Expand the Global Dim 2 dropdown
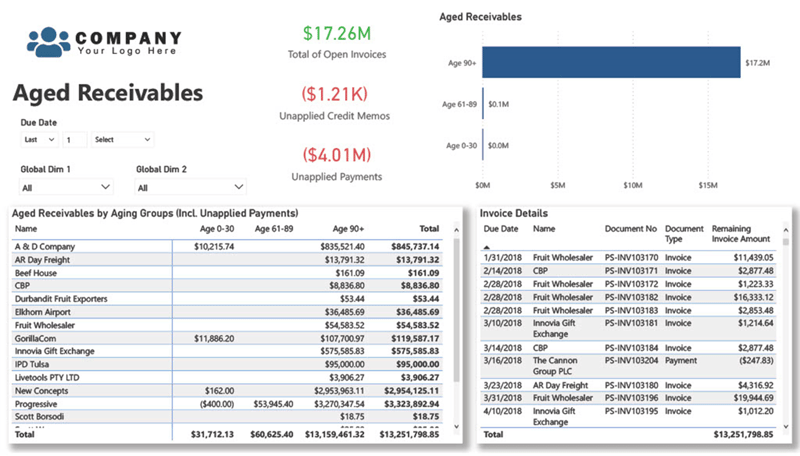 tap(190, 187)
